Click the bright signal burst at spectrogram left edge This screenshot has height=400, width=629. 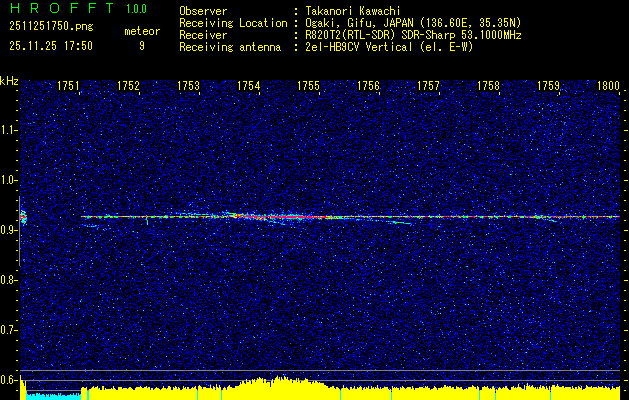tap(22, 216)
